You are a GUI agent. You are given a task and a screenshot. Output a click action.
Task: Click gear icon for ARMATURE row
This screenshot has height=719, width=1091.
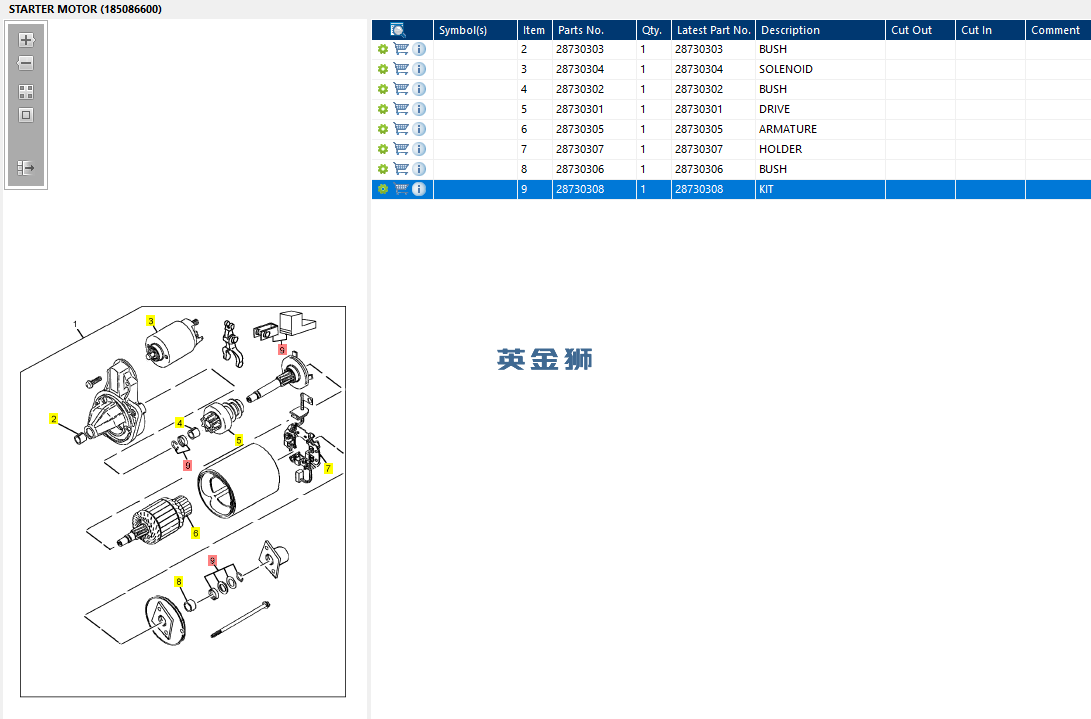tap(383, 129)
